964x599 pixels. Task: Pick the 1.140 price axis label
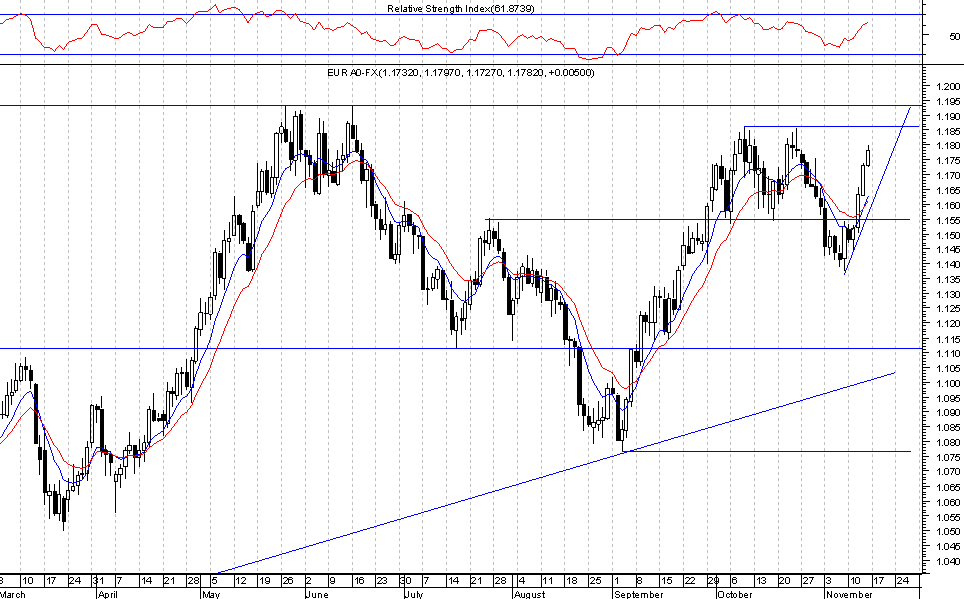(948, 264)
